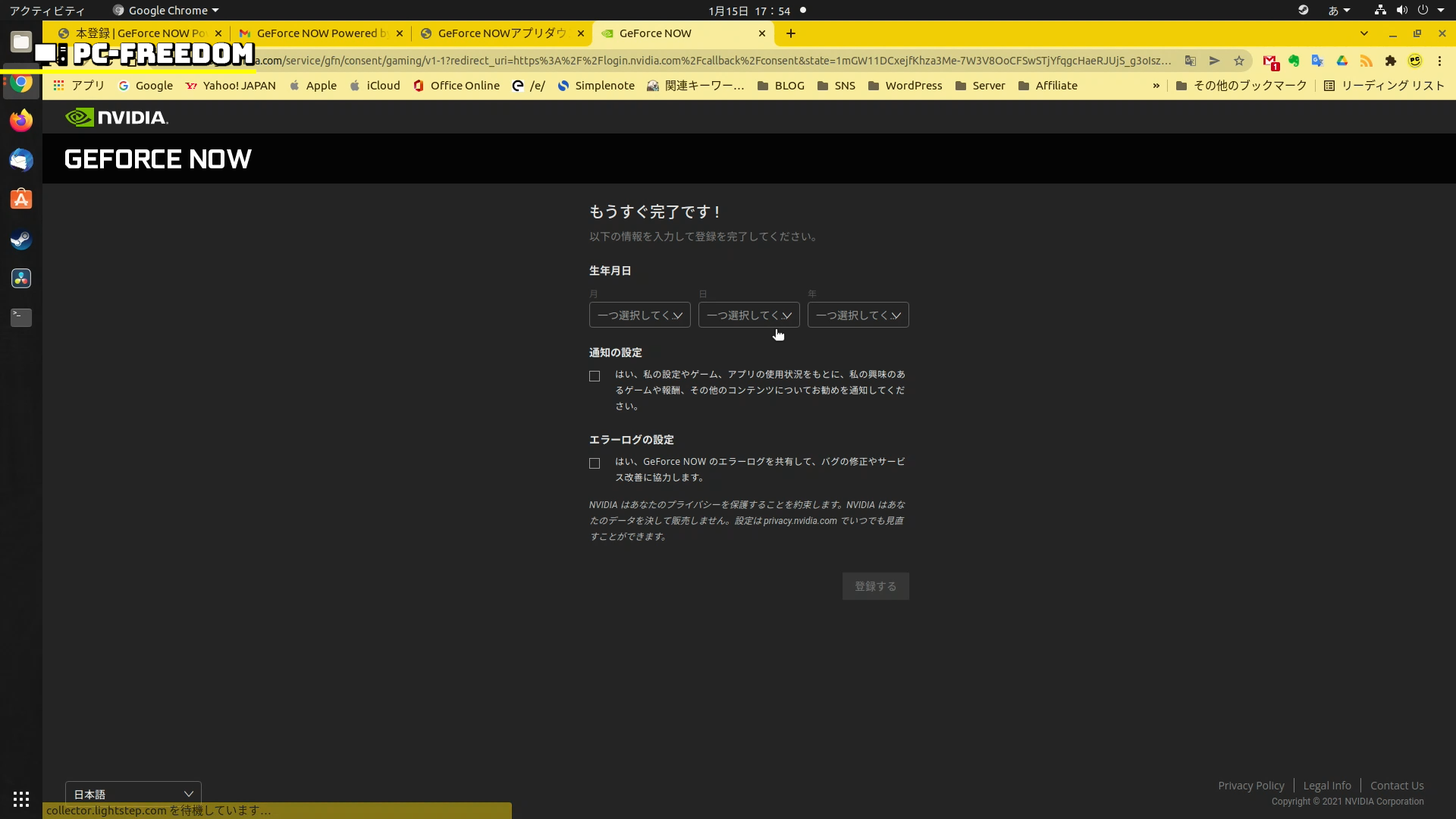Click the bookmark star icon in address bar
This screenshot has width=1456, height=819.
pyautogui.click(x=1239, y=61)
